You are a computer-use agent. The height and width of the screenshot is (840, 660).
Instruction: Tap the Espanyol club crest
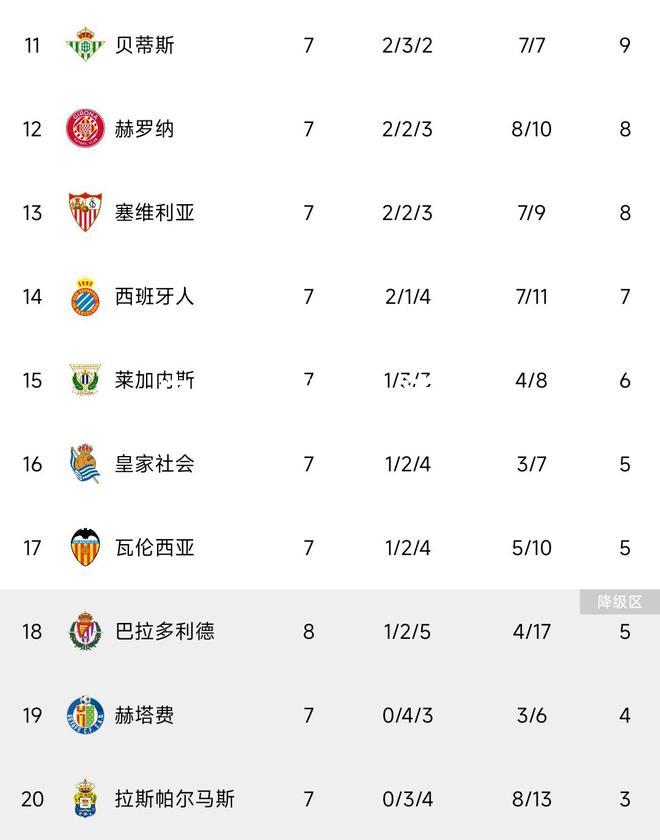(x=85, y=296)
